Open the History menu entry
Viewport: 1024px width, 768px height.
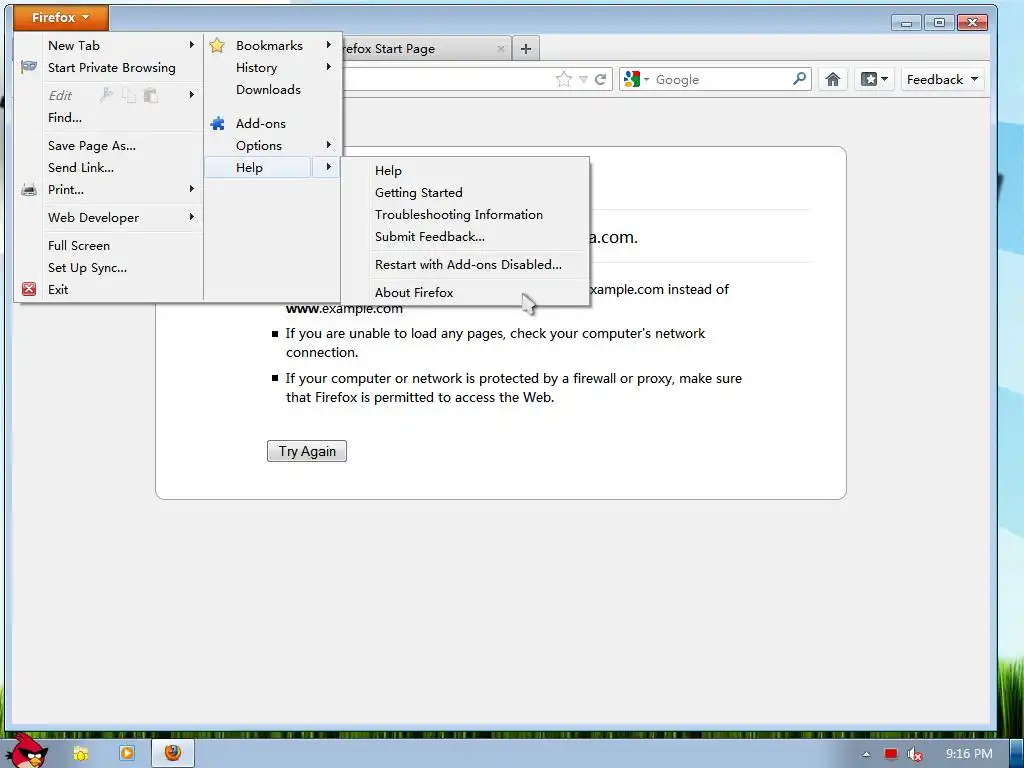point(257,67)
